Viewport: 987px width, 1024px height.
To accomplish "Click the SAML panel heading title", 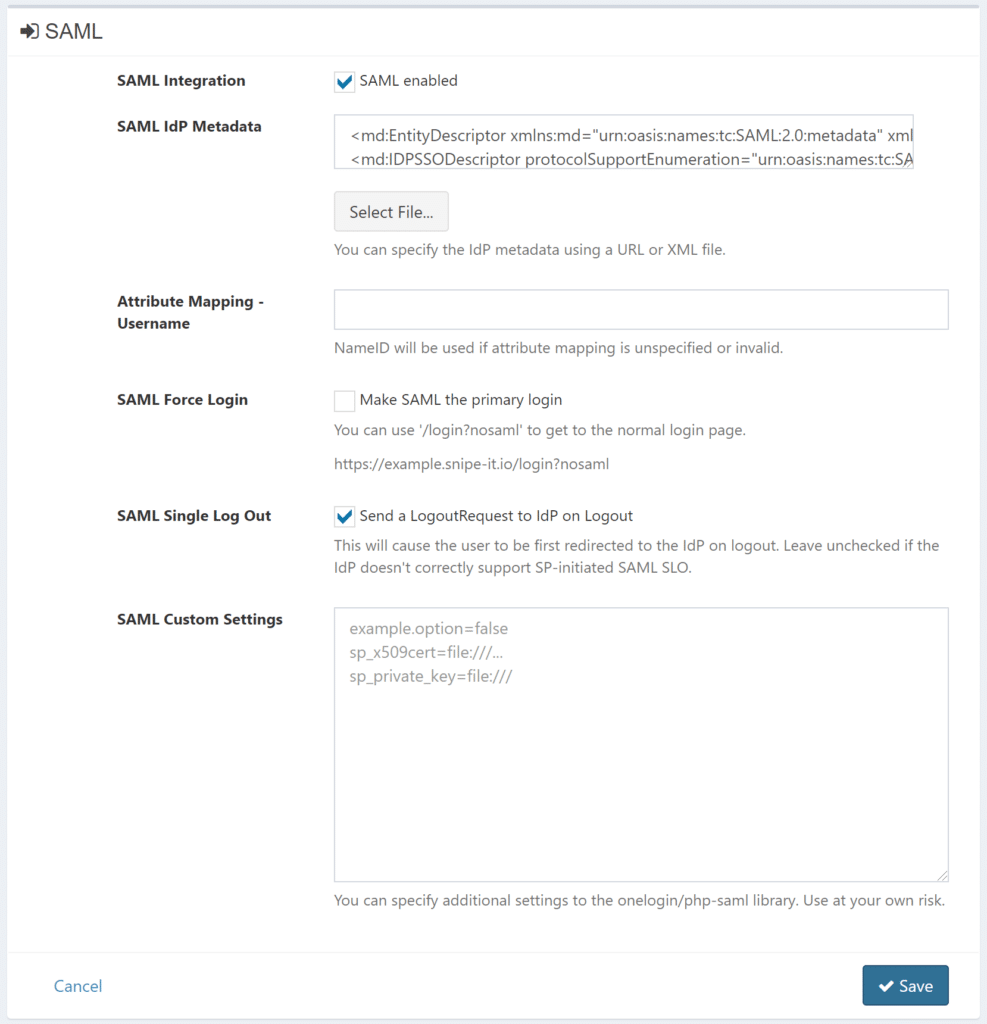I will [x=74, y=32].
